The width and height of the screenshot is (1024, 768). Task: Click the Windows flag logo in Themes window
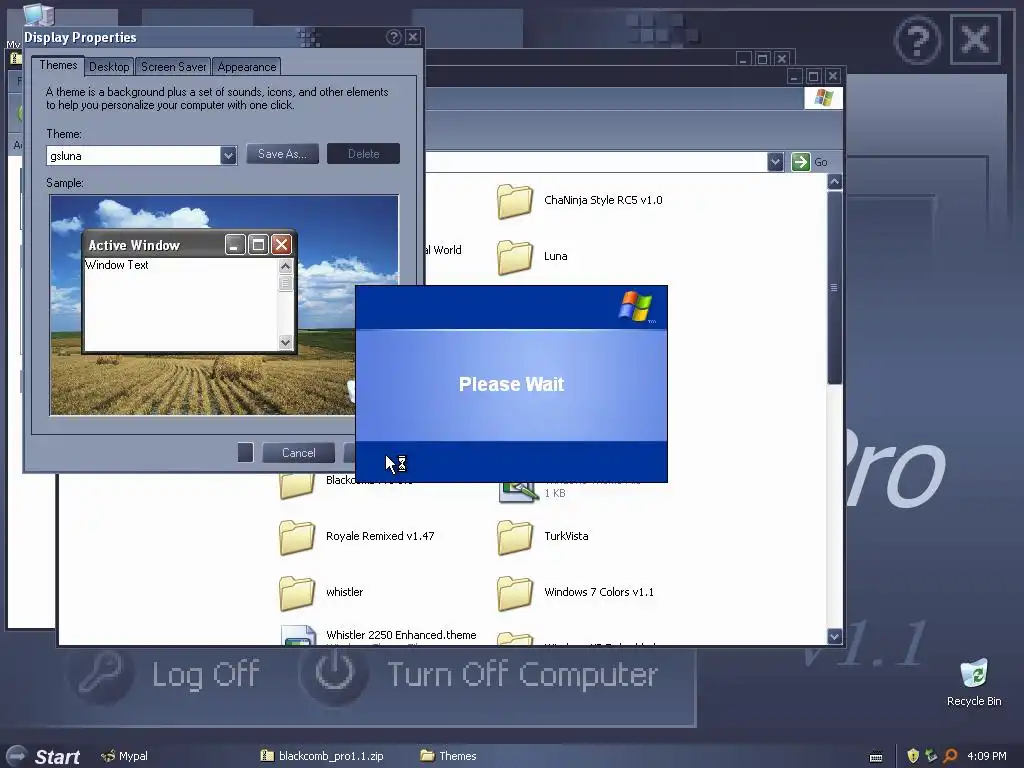(x=824, y=98)
